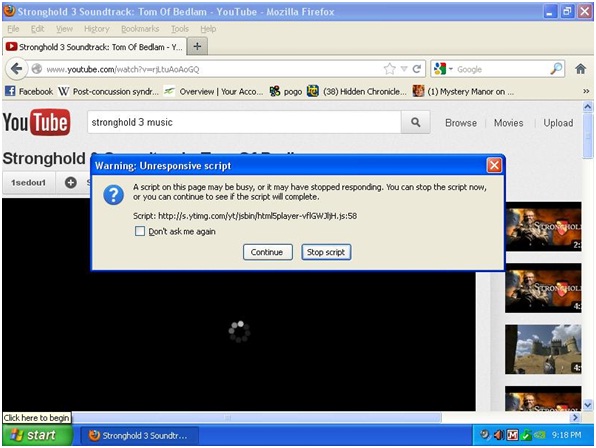The image size is (596, 448).
Task: Click the Firefox back arrow button
Action: tap(16, 69)
